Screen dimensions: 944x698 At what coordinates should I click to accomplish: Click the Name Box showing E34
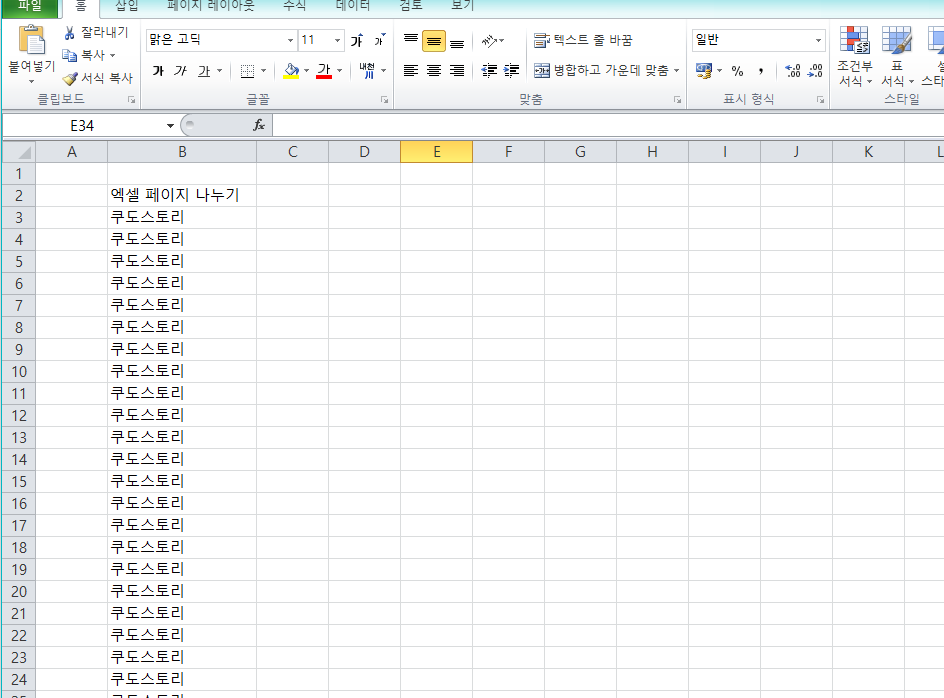pyautogui.click(x=82, y=126)
